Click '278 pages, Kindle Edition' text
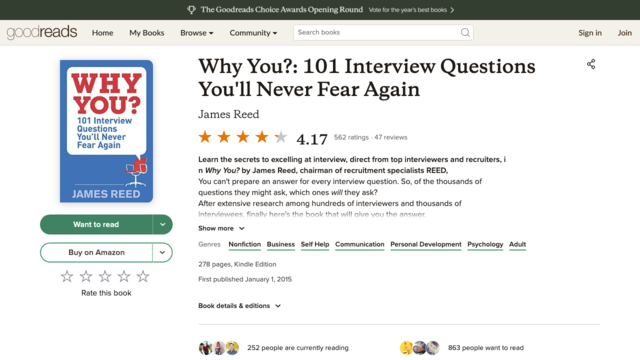 237,264
